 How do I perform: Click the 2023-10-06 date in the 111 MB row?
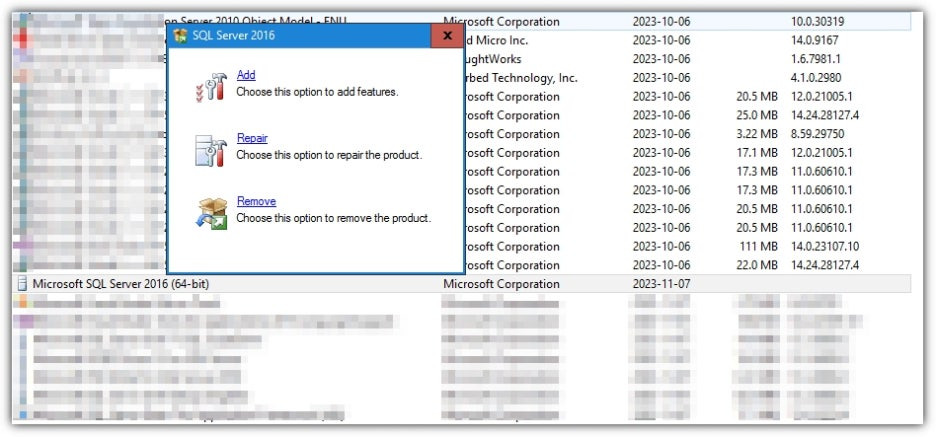[661, 247]
